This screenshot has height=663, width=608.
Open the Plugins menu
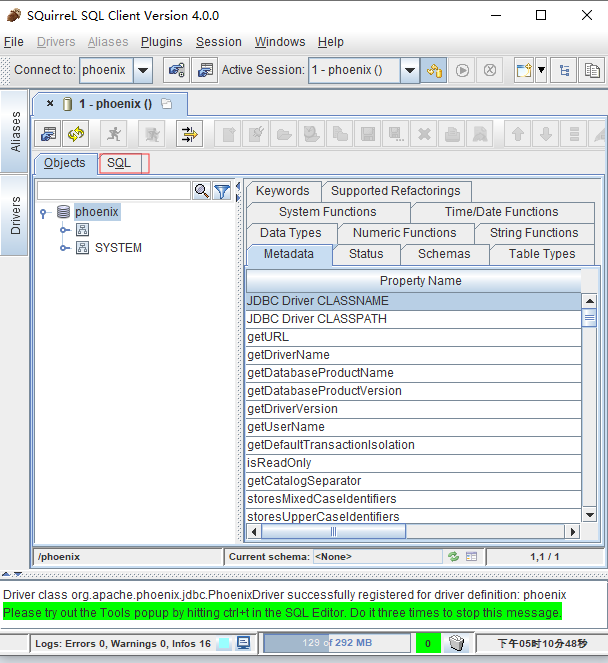coord(161,42)
